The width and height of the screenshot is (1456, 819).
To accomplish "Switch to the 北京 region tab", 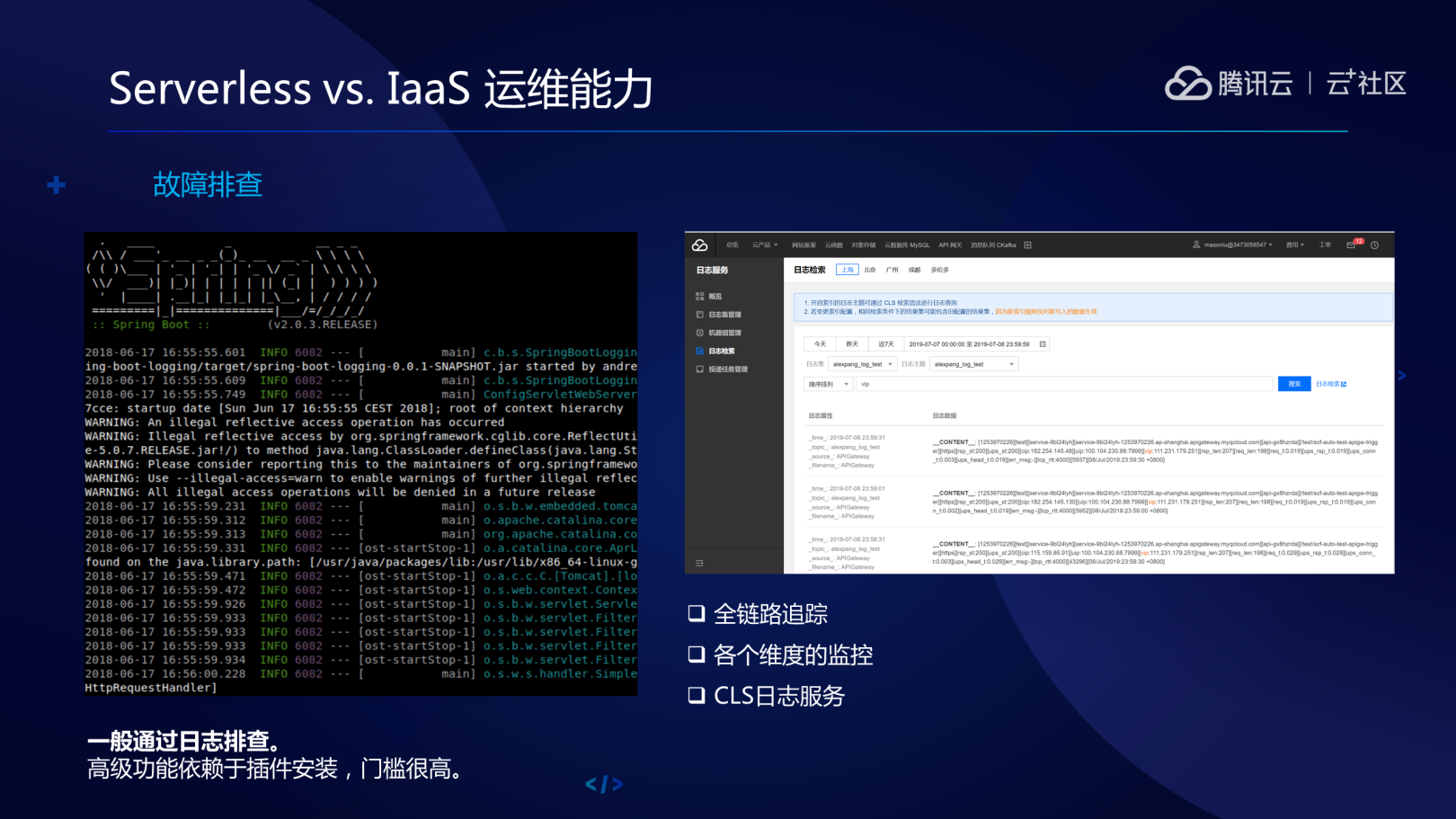I will 869,270.
